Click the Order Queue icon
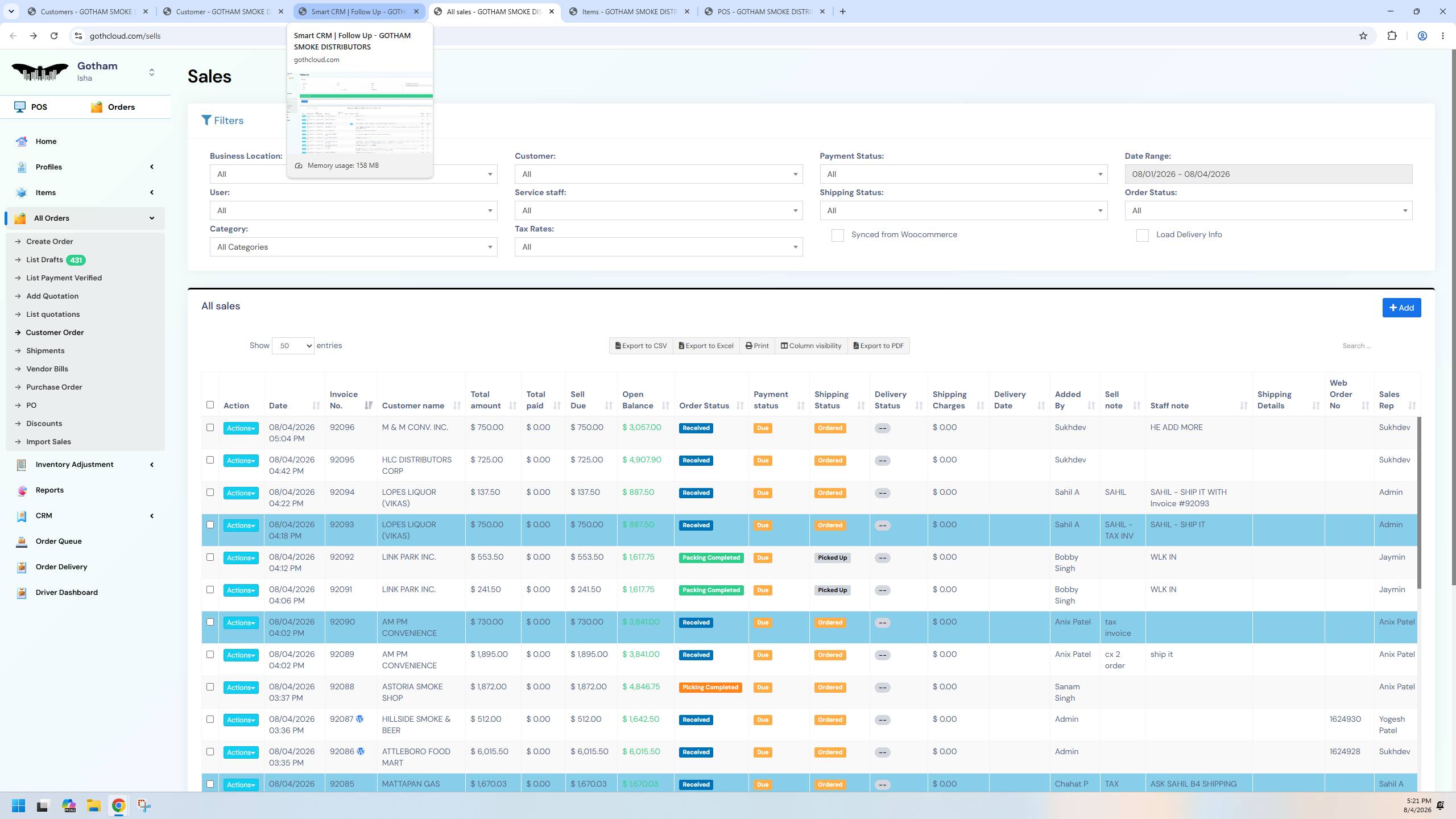The image size is (1456, 819). (x=22, y=541)
